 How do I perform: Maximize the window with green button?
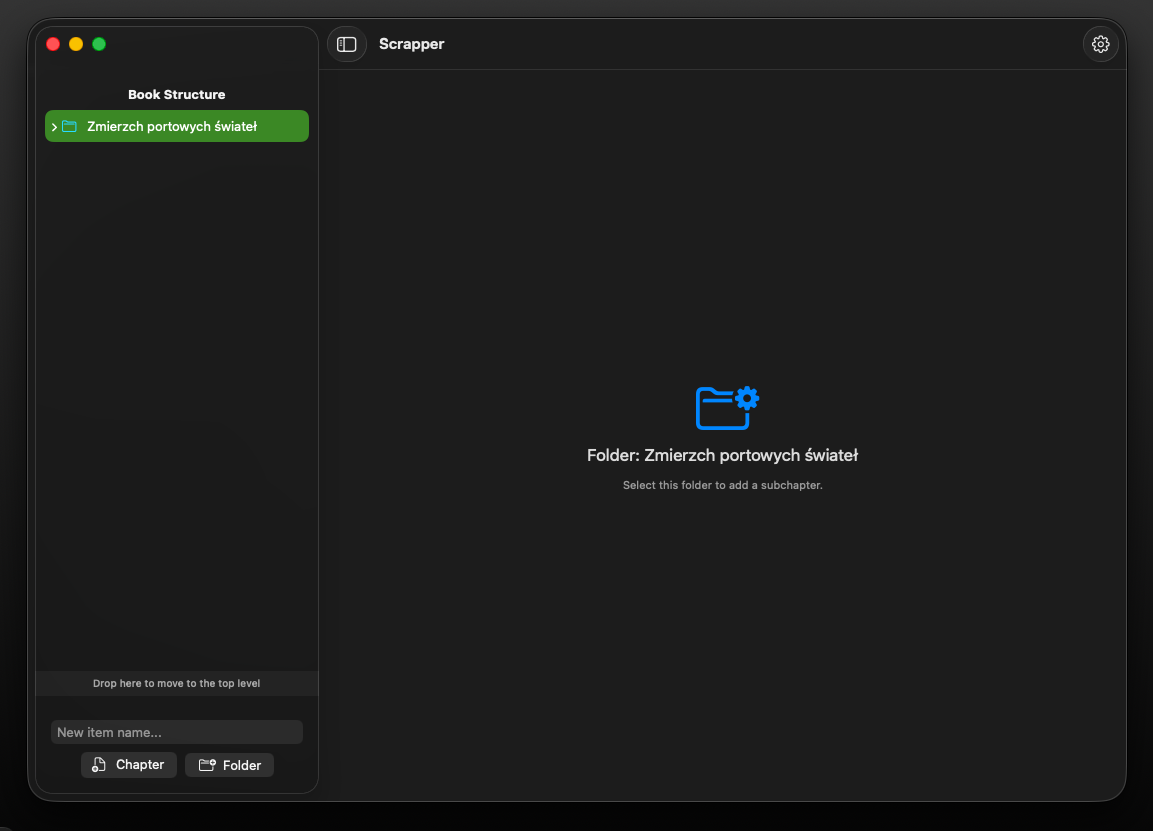99,44
